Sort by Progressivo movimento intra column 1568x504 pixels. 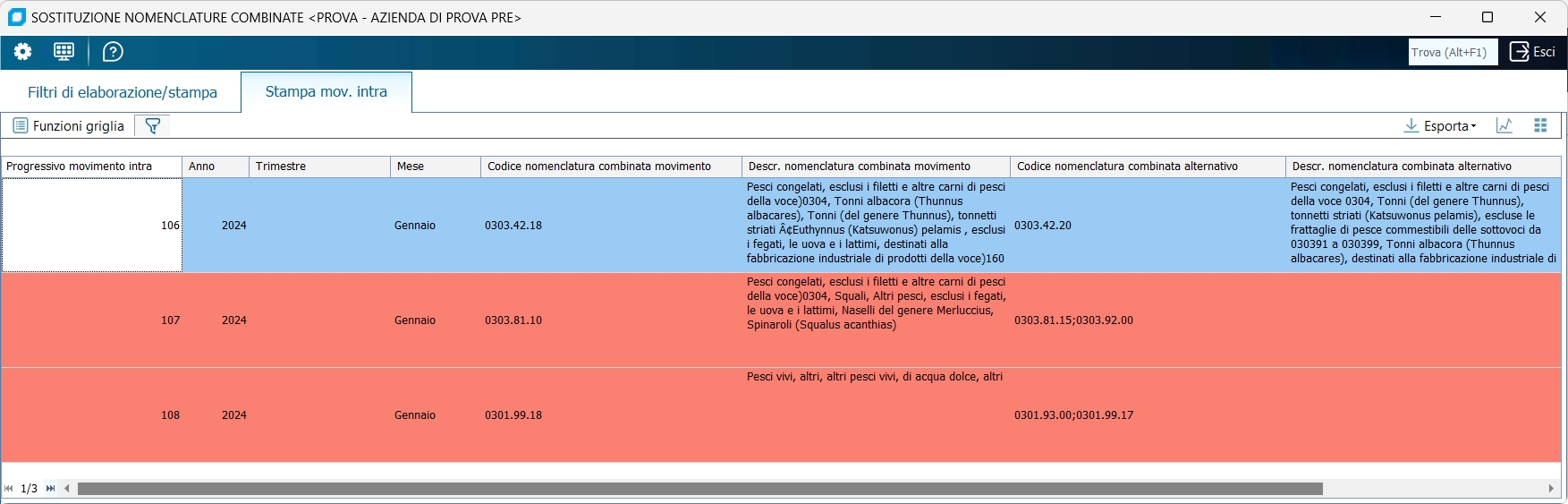pos(91,167)
